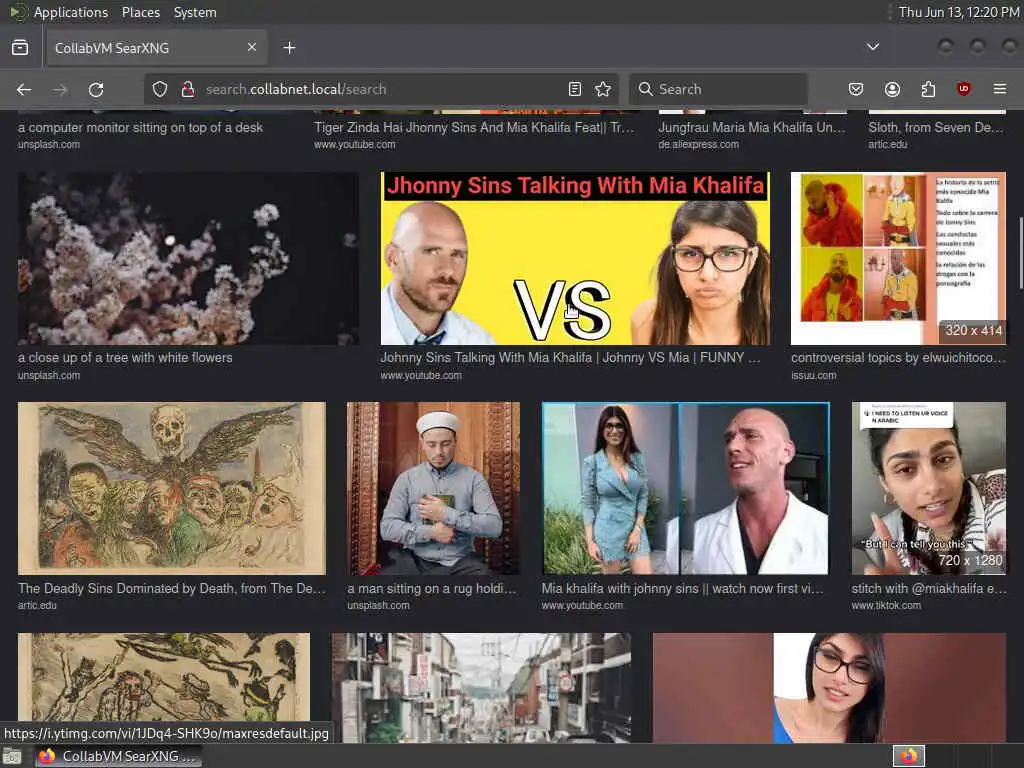
Task: Expand the list all tabs chevron
Action: (x=872, y=47)
